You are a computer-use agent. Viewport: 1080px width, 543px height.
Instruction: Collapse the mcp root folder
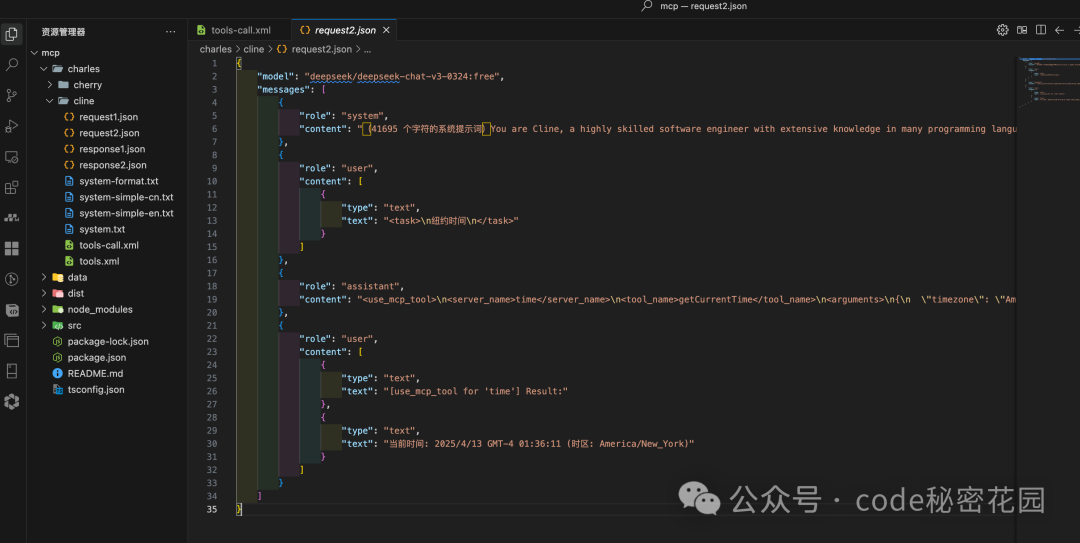(x=35, y=53)
